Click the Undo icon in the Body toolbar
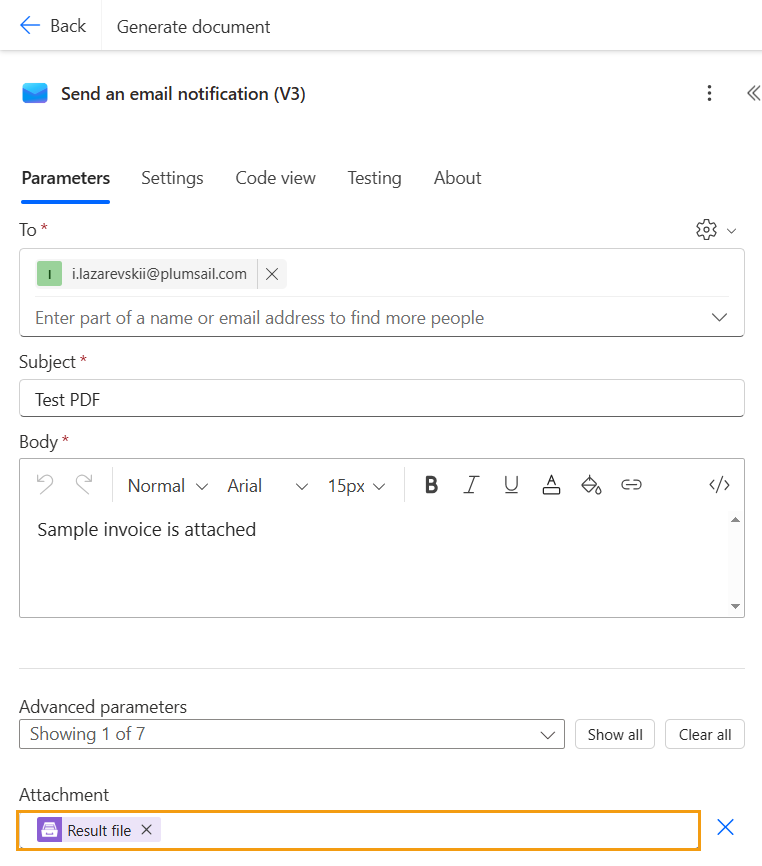The image size is (762, 866). [x=44, y=484]
